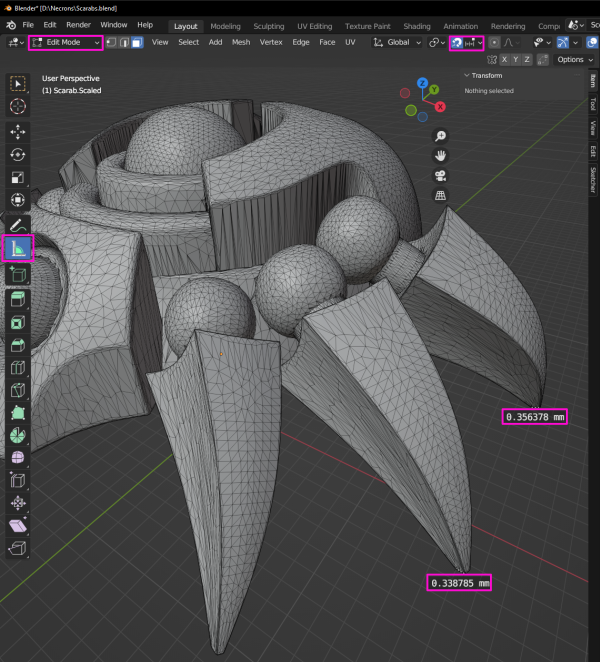Switch to the Sculpting workspace tab
The width and height of the screenshot is (600, 662).
[x=268, y=25]
